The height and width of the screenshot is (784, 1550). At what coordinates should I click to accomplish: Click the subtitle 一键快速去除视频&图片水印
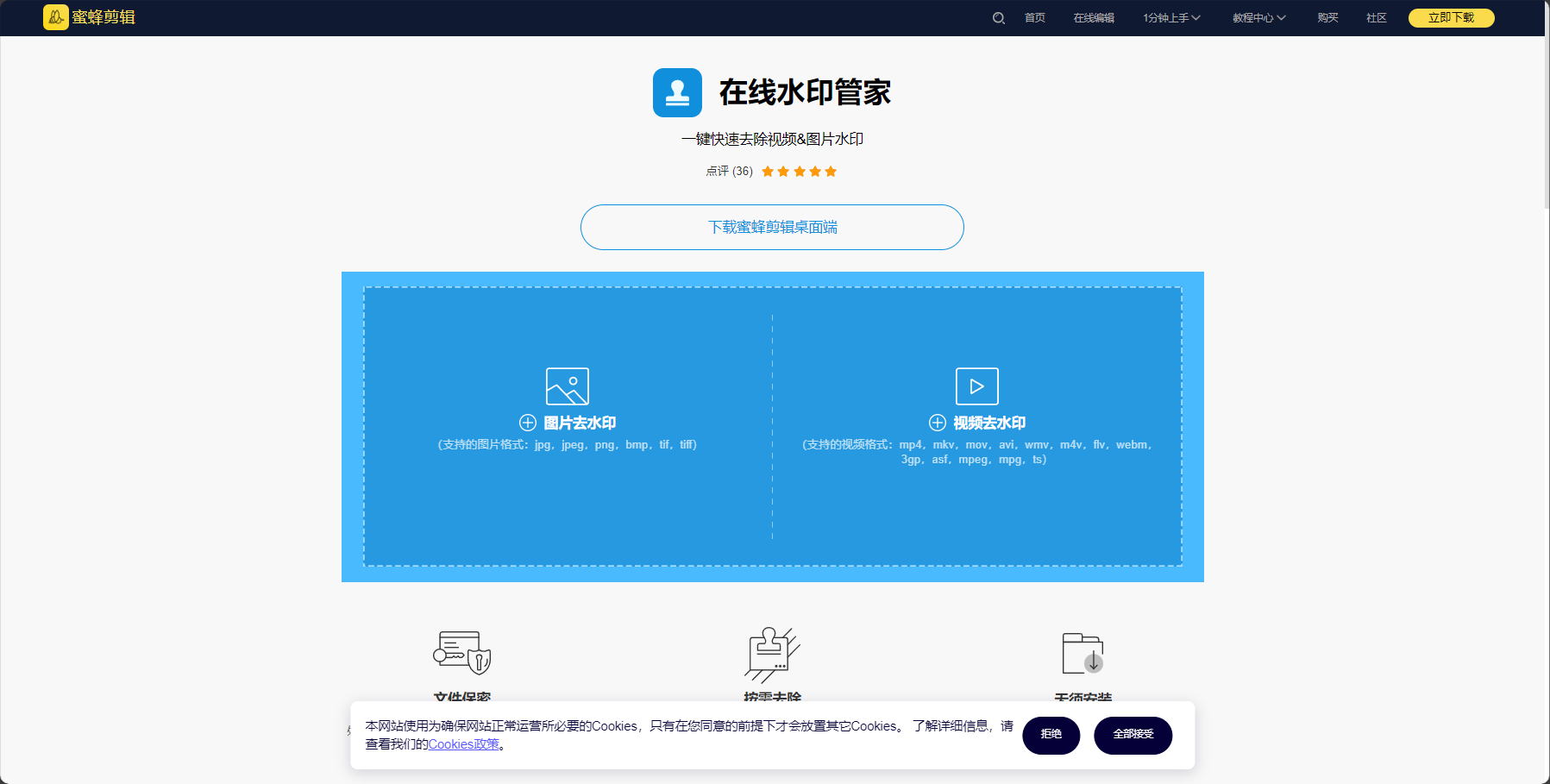(x=772, y=139)
